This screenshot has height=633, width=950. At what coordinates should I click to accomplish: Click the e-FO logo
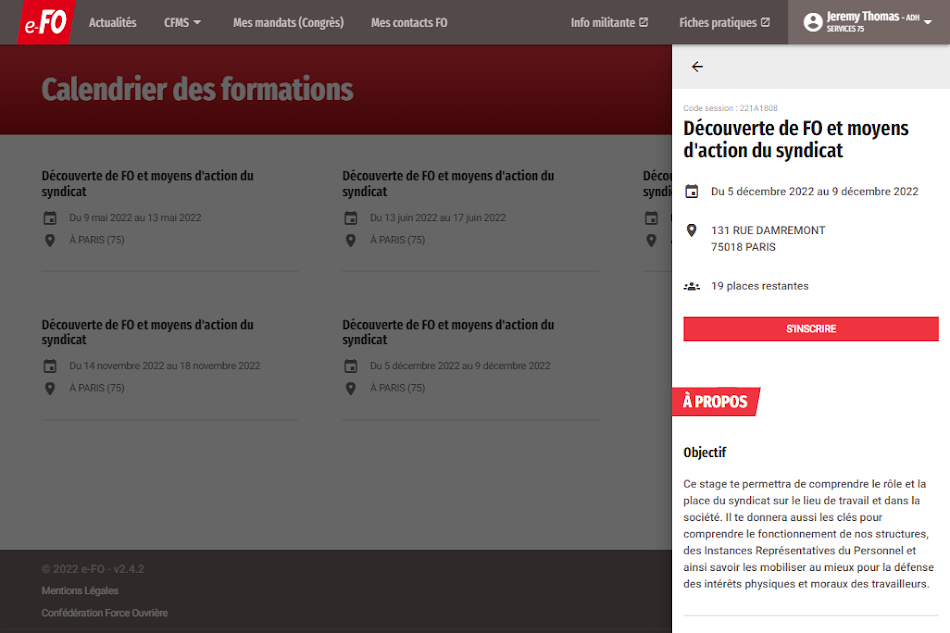click(44, 22)
